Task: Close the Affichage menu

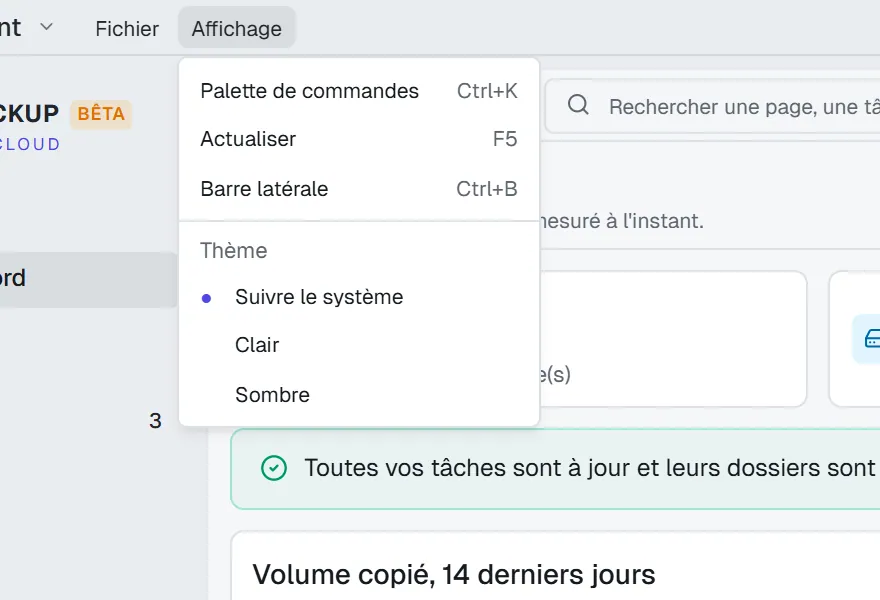Action: pos(236,28)
